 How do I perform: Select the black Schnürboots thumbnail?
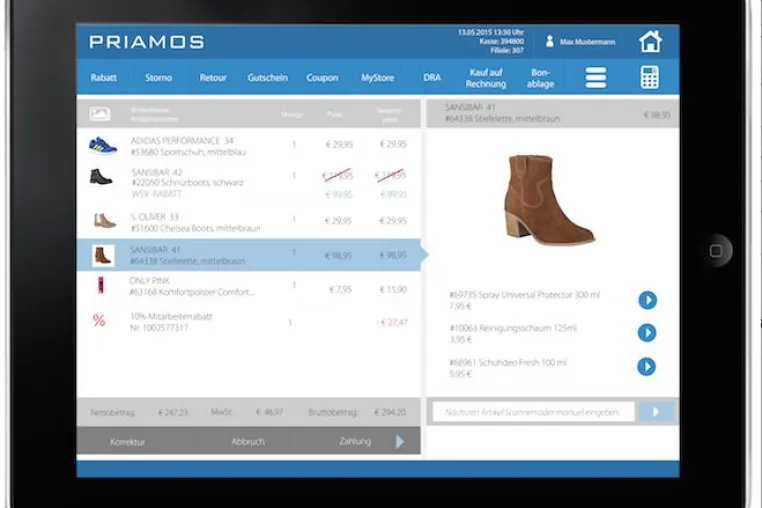coord(101,177)
